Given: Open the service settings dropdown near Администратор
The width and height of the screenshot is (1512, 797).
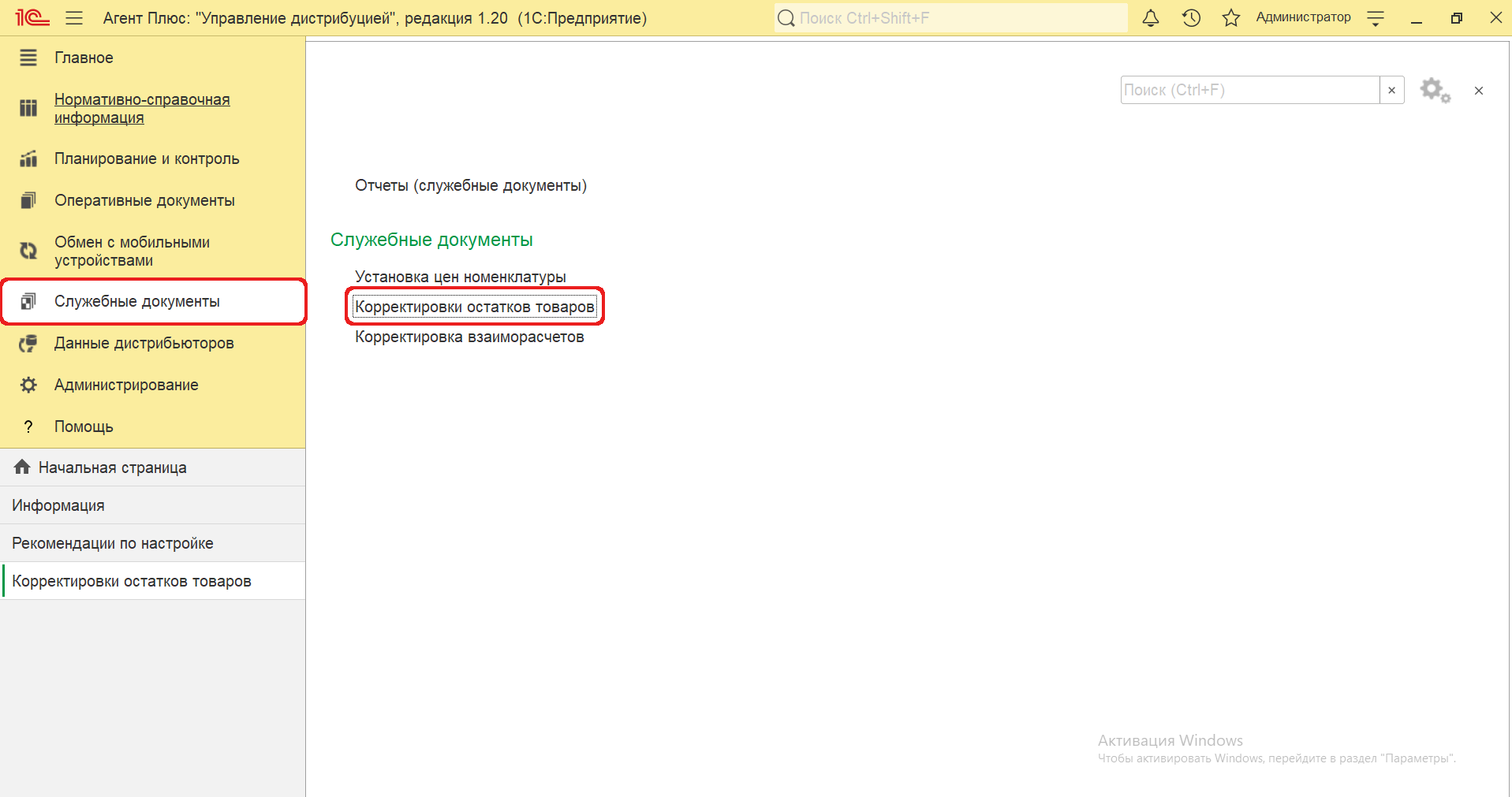Looking at the screenshot, I should coord(1376,18).
